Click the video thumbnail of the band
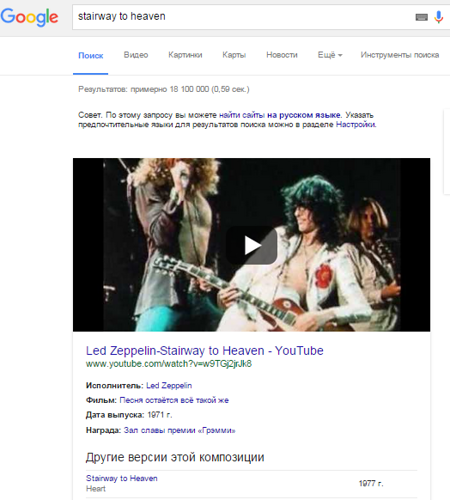 pyautogui.click(x=252, y=245)
